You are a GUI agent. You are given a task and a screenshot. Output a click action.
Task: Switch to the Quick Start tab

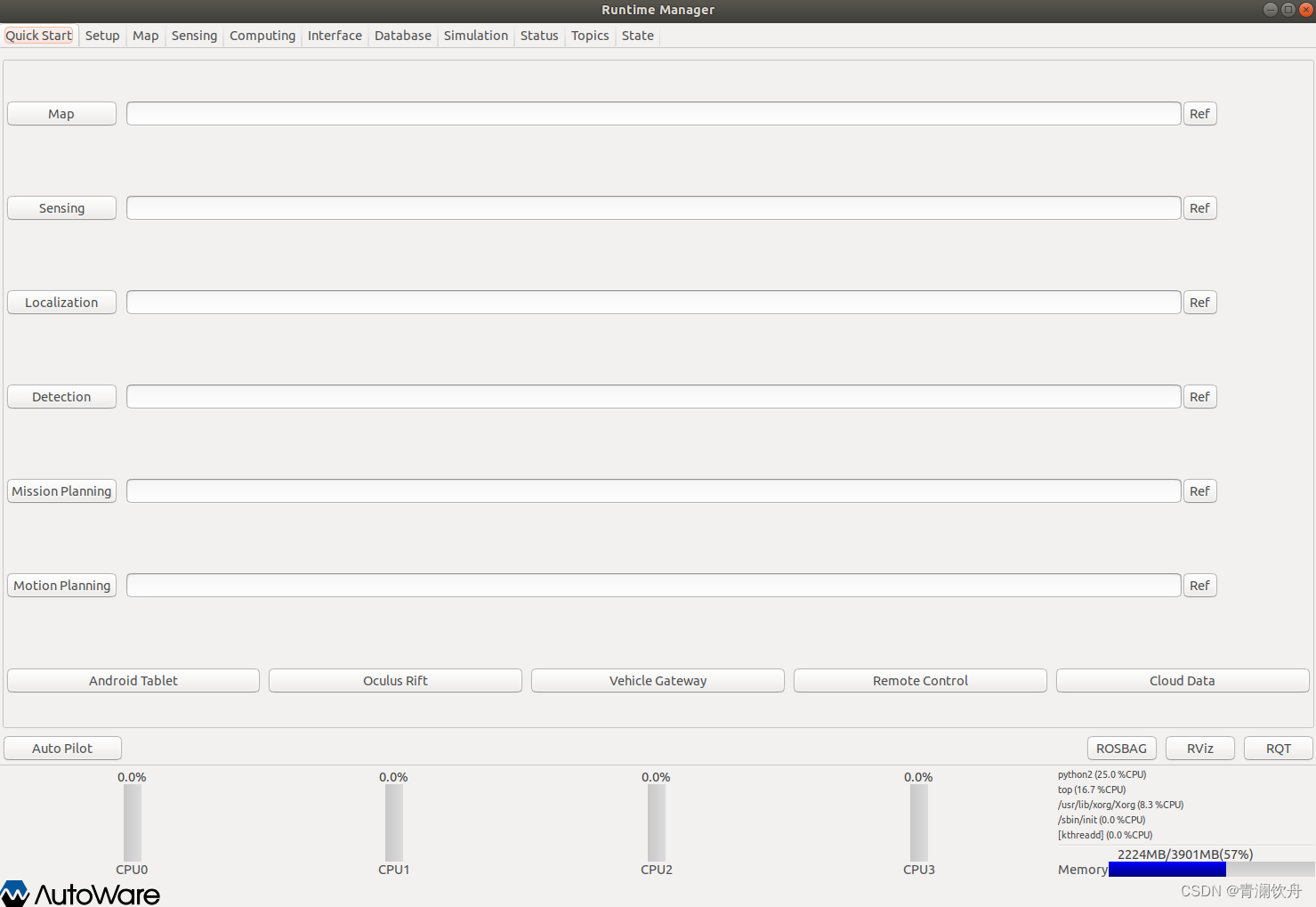[x=39, y=36]
